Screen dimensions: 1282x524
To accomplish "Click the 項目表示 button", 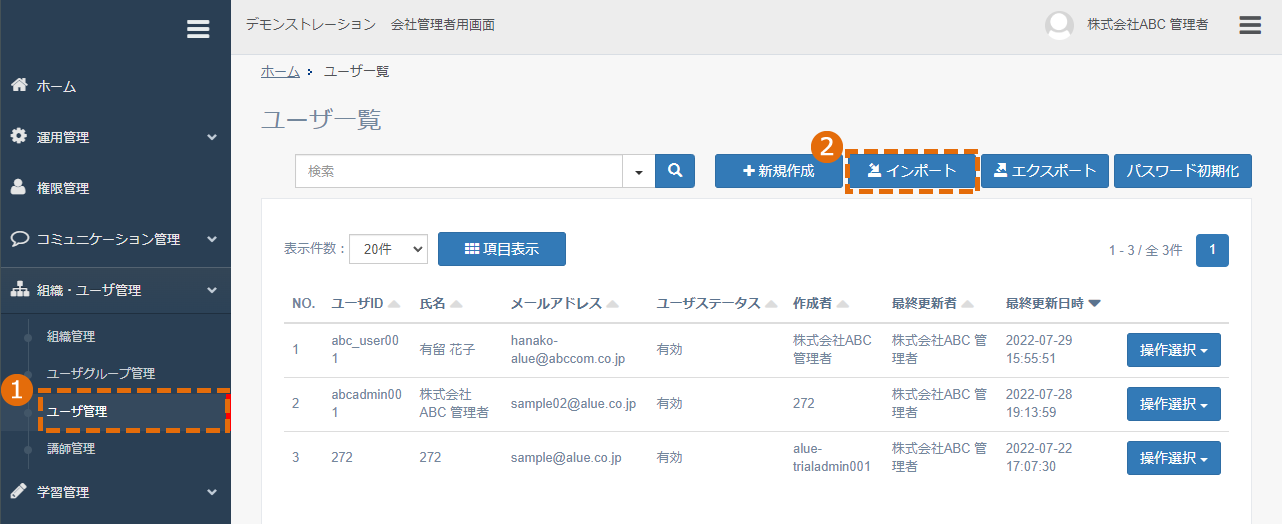I will coord(502,249).
